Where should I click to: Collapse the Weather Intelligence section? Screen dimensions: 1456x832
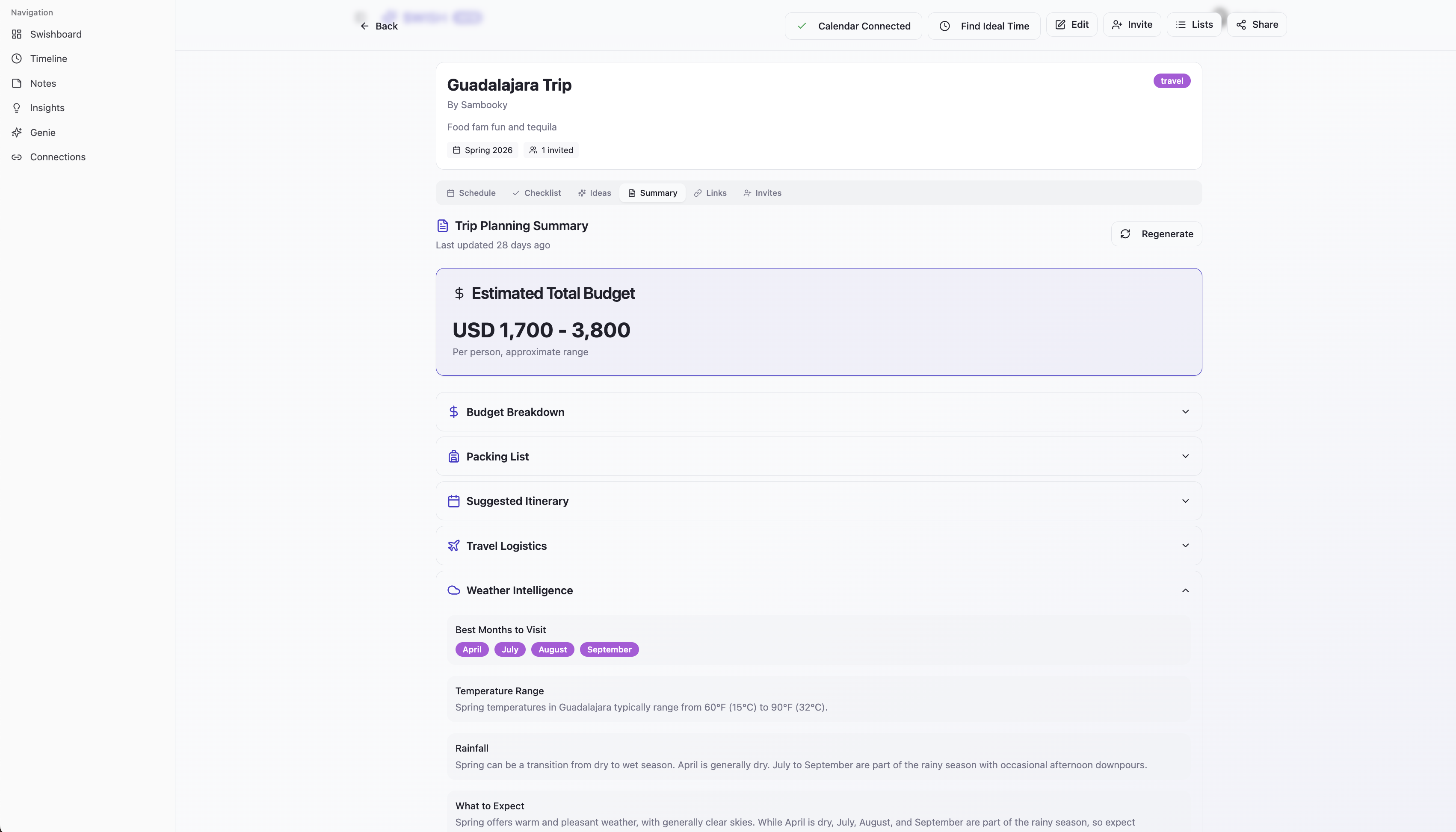tap(1185, 590)
